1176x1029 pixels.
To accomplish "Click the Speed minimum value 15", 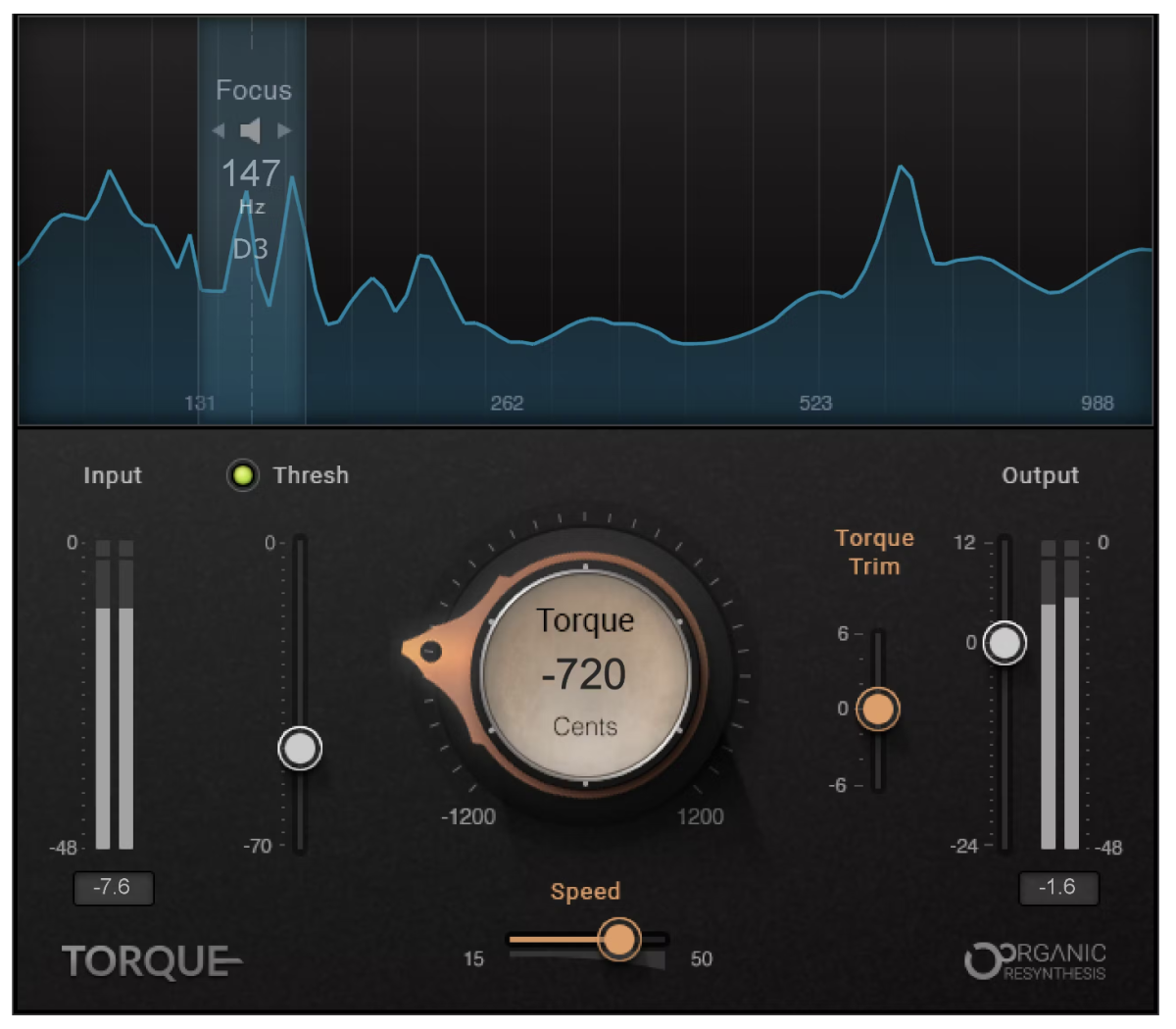I will click(x=473, y=958).
